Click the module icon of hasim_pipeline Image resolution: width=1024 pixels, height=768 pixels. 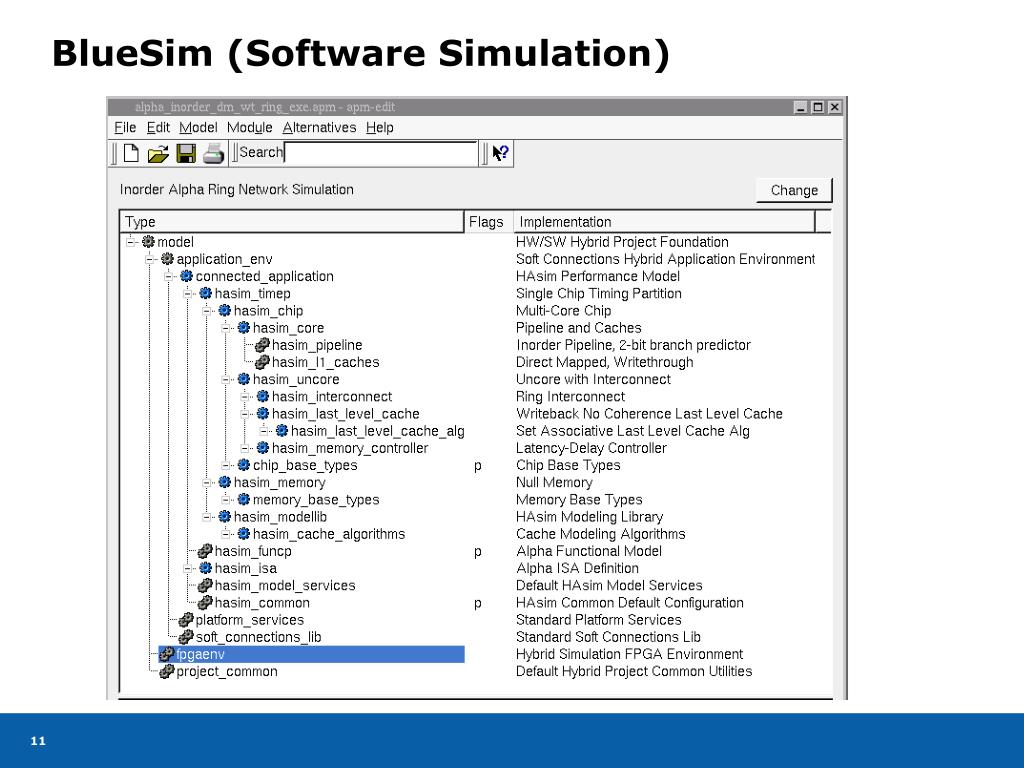(x=262, y=345)
